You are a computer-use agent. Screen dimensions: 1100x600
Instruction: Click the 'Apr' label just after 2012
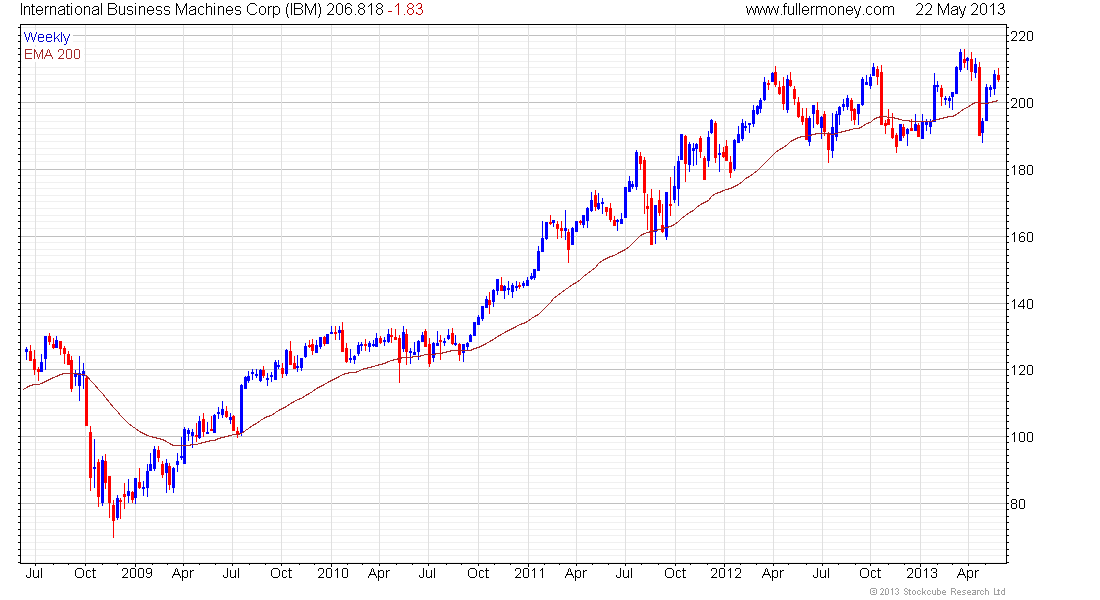[x=772, y=573]
